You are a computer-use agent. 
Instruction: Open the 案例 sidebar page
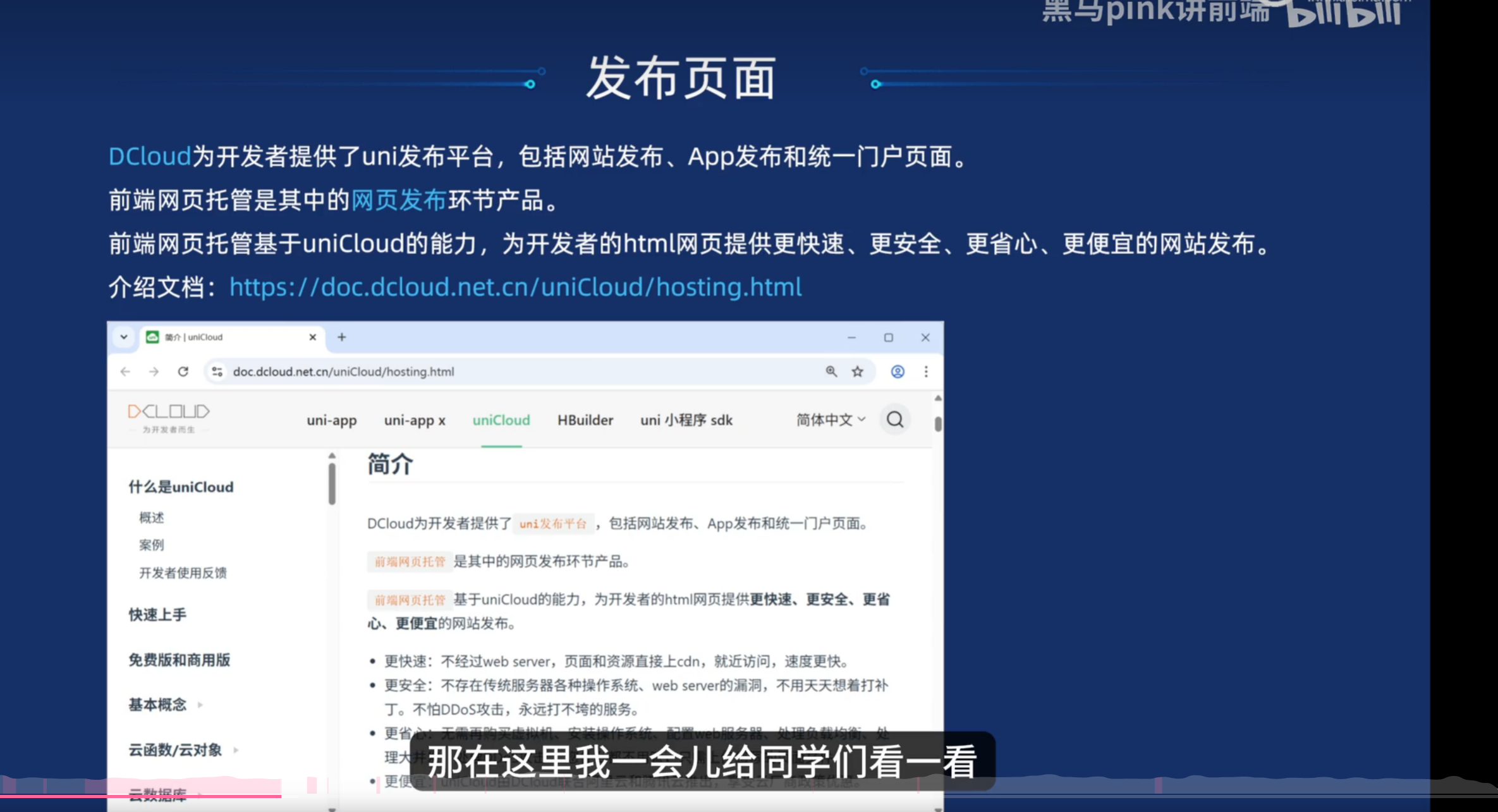click(152, 545)
